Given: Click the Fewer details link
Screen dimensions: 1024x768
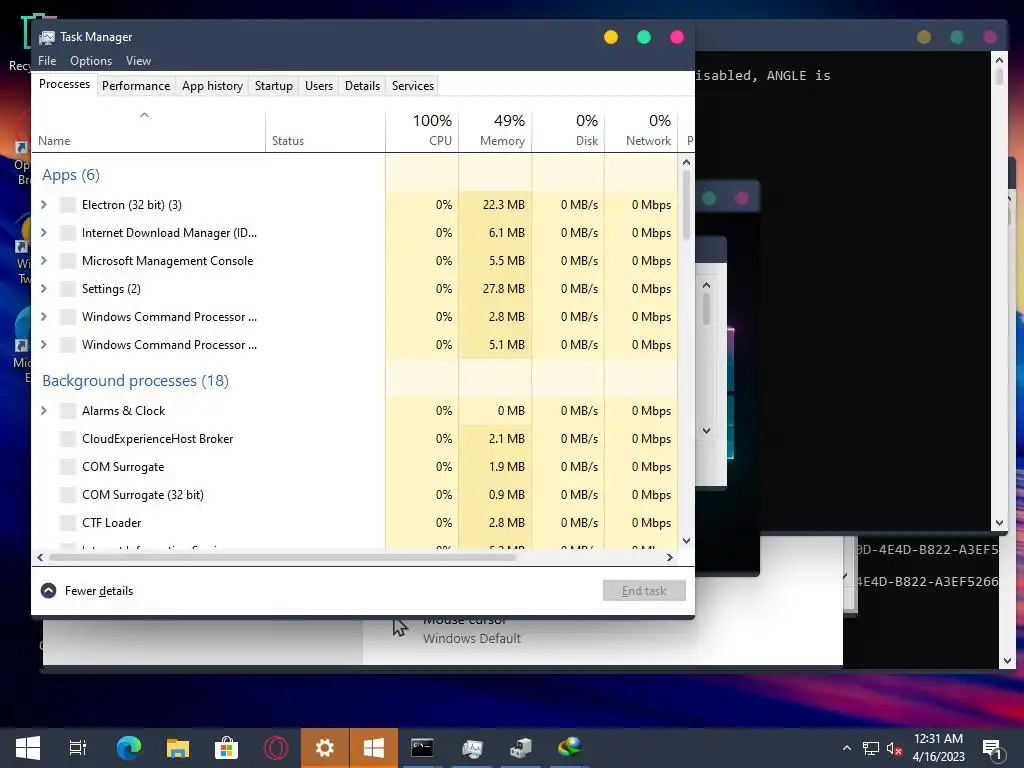Looking at the screenshot, I should click(99, 591).
